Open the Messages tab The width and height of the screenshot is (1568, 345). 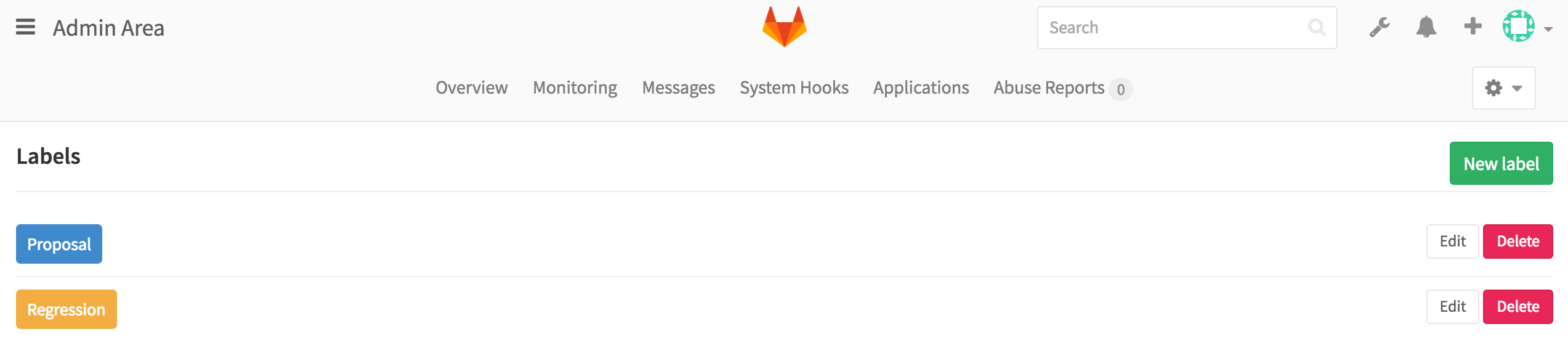[x=678, y=88]
